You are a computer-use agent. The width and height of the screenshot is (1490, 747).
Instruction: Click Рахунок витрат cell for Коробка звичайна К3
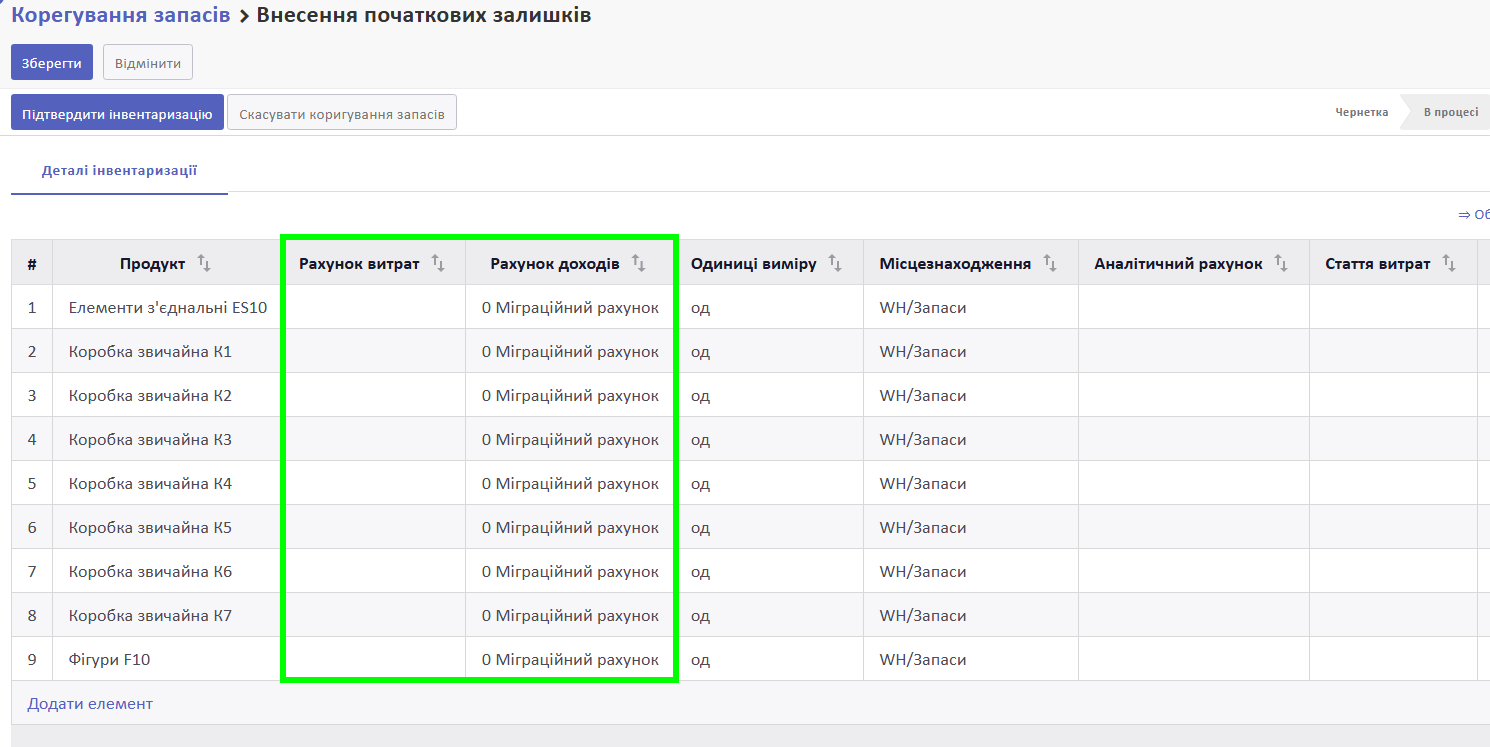(374, 439)
